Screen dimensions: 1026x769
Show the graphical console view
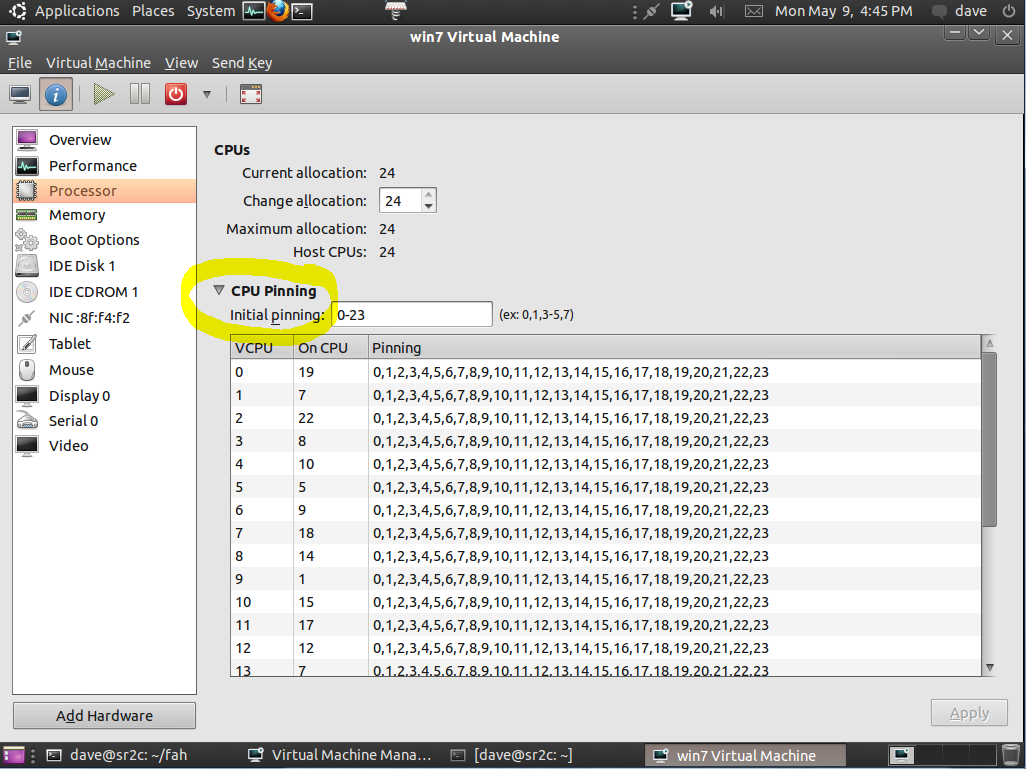coord(20,94)
